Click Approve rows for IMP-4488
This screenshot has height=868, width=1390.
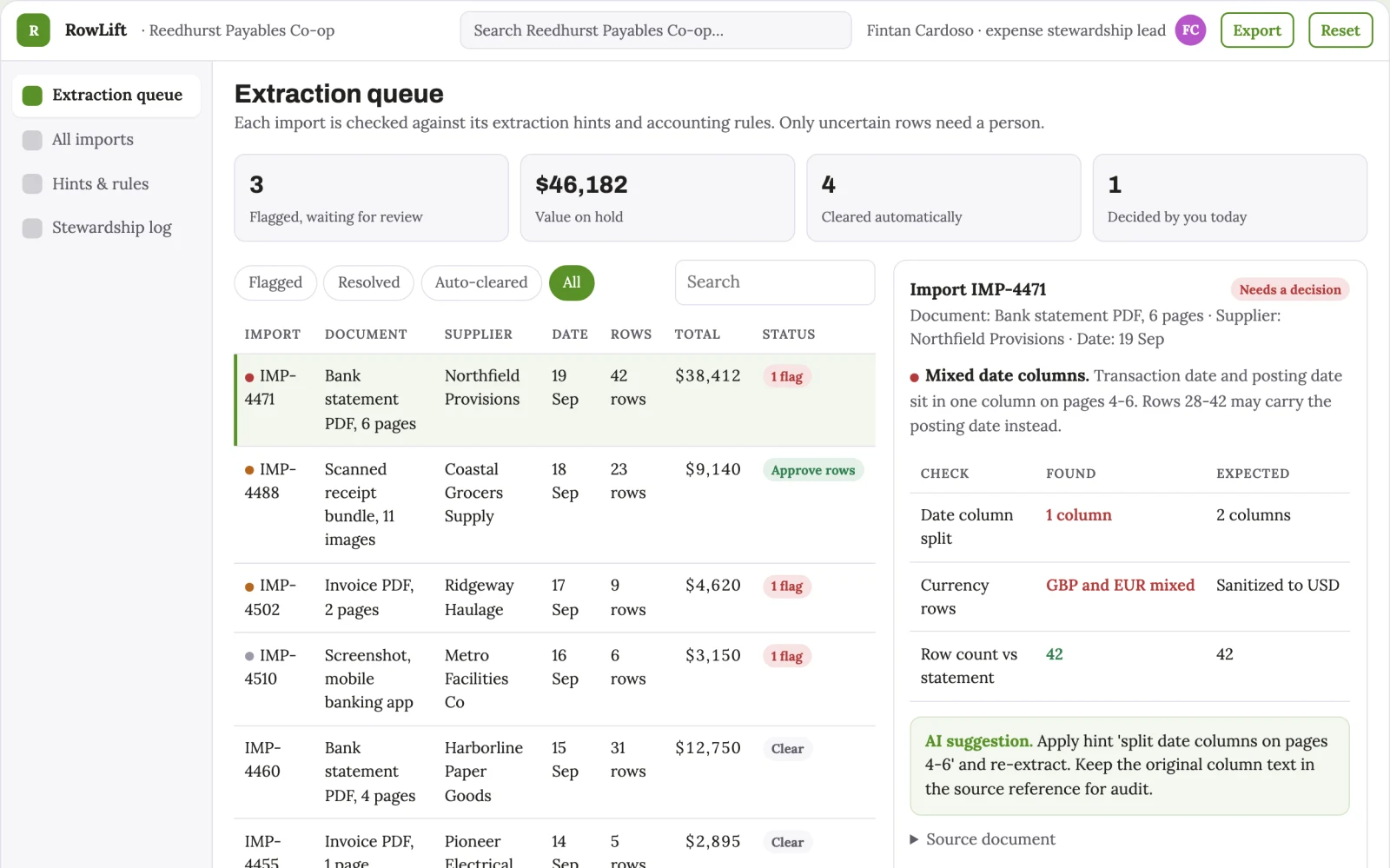pos(813,470)
